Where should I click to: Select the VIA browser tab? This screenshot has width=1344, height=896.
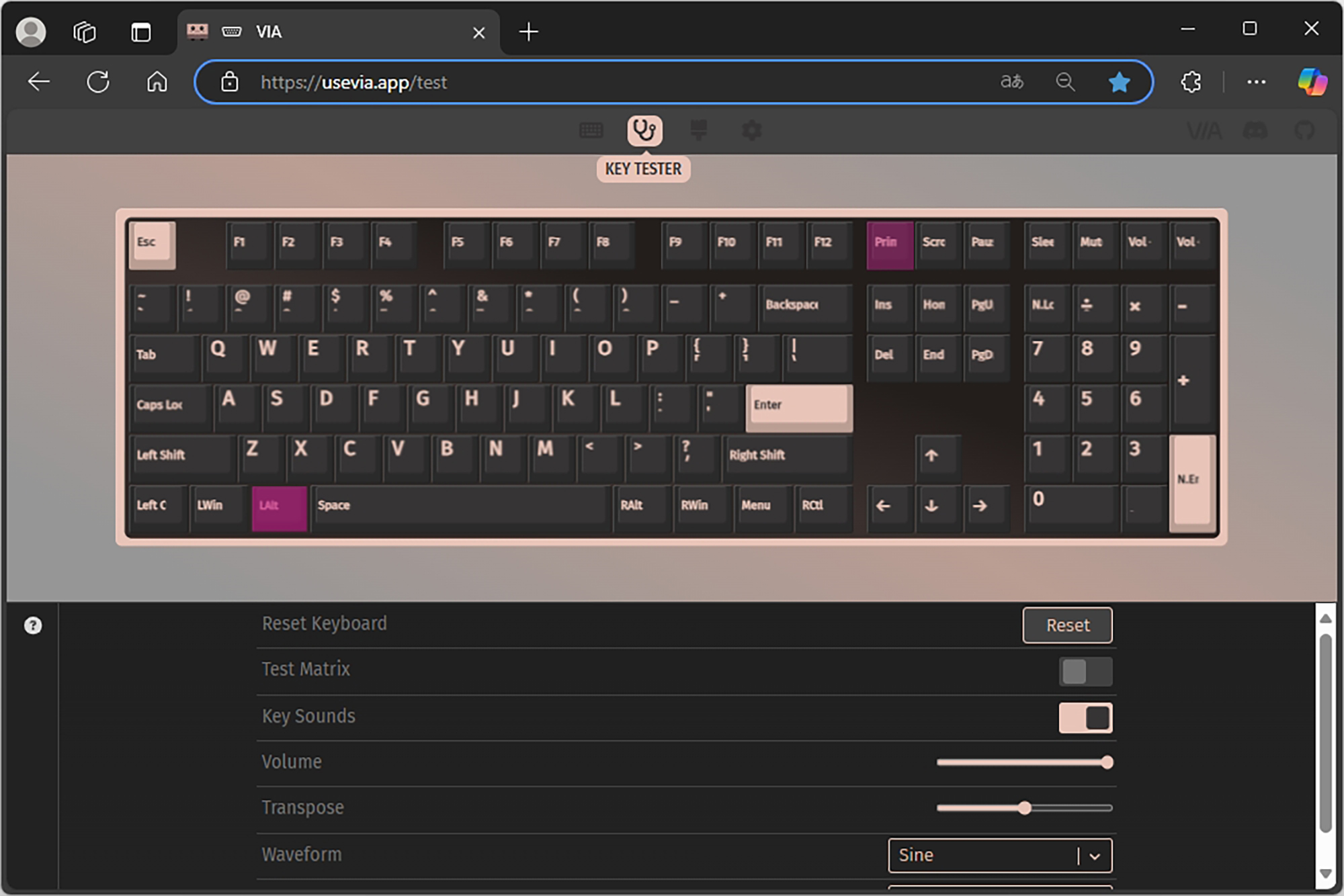pyautogui.click(x=336, y=32)
